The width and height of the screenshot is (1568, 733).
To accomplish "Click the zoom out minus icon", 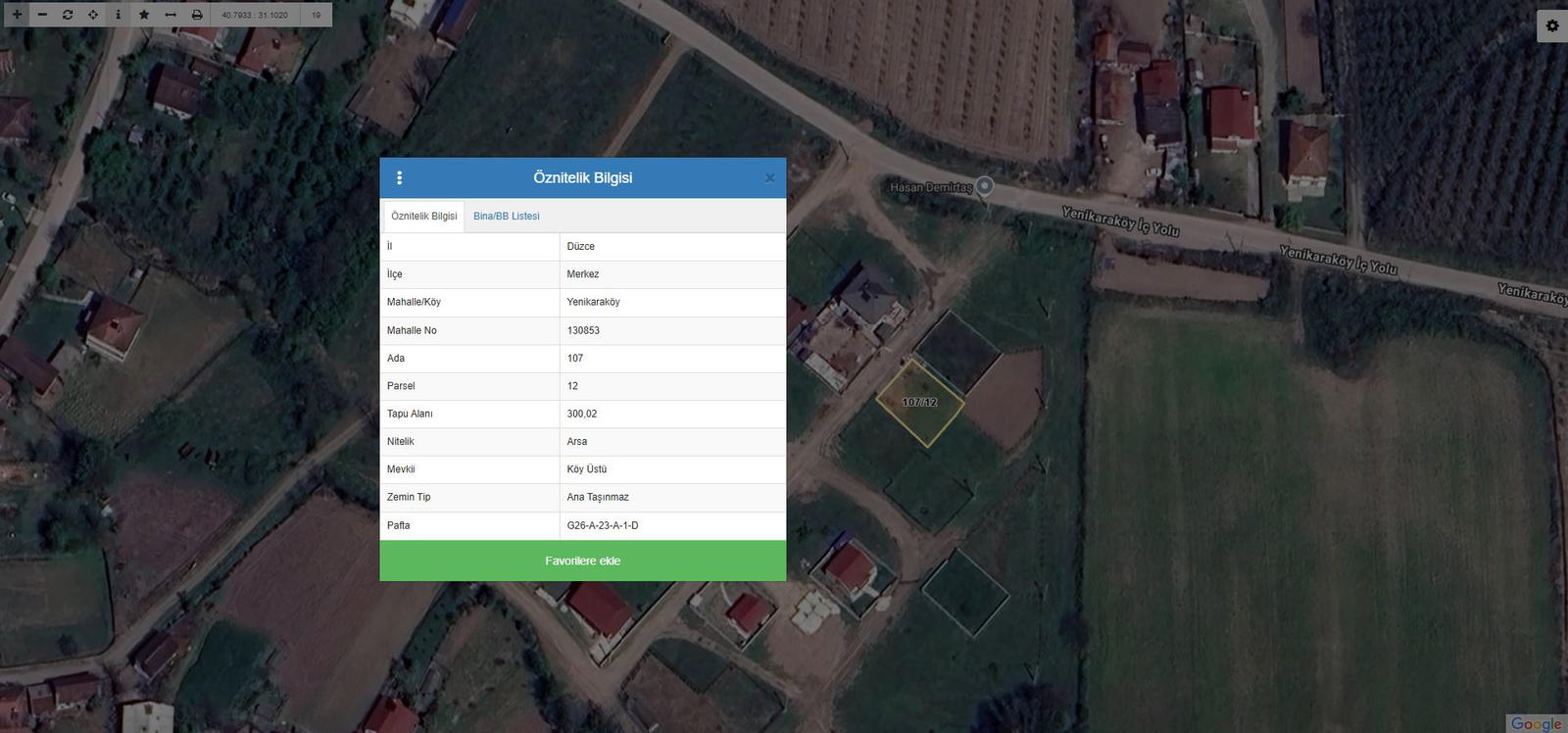I will click(42, 15).
